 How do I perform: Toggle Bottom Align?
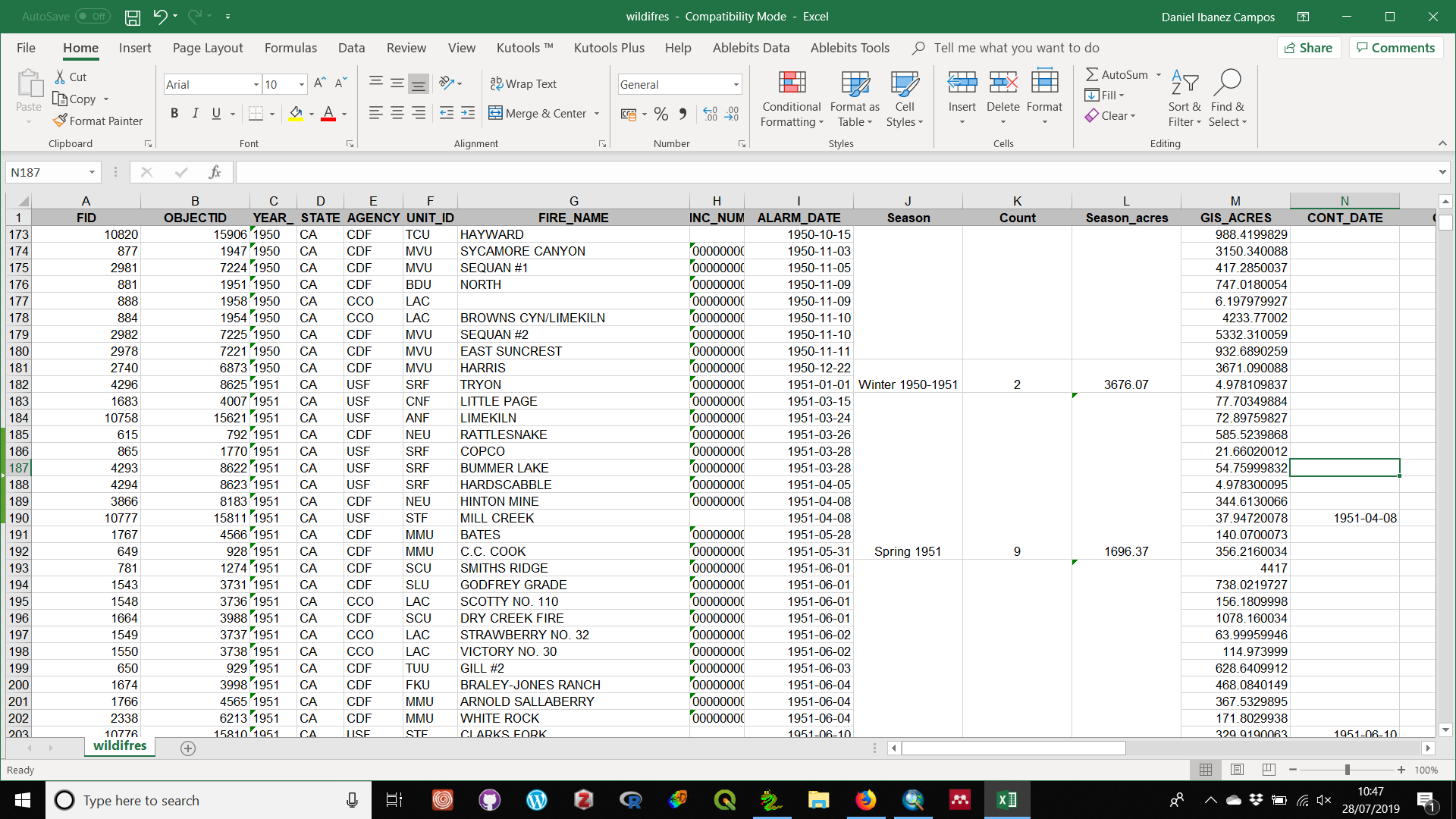(x=418, y=83)
